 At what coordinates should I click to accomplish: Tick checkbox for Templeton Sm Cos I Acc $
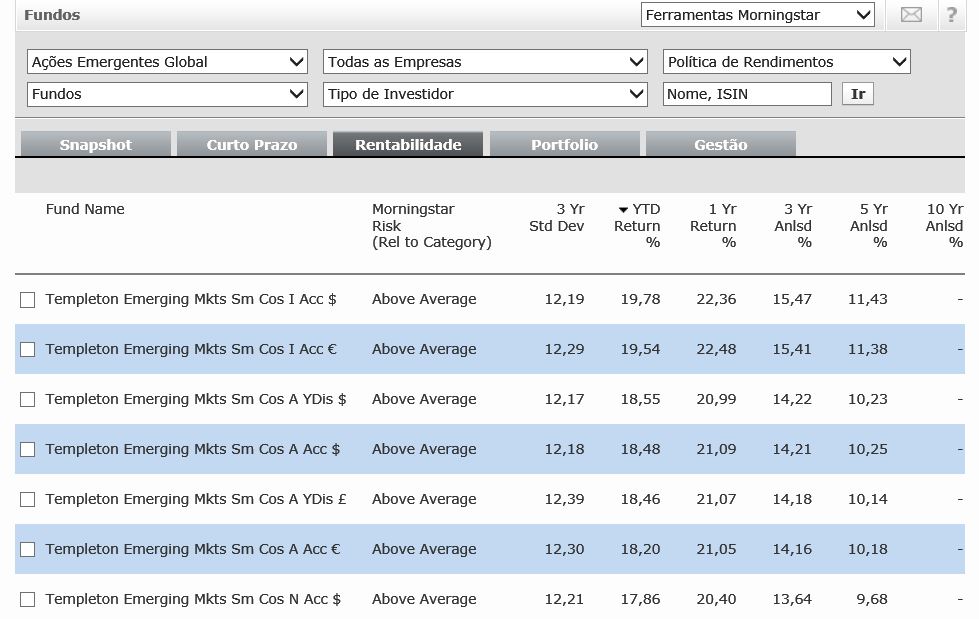point(27,300)
